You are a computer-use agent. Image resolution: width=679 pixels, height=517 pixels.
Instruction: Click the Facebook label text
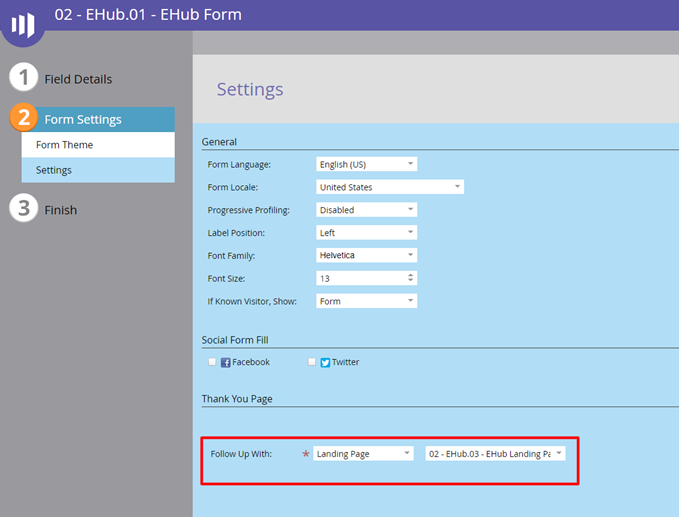(251, 362)
